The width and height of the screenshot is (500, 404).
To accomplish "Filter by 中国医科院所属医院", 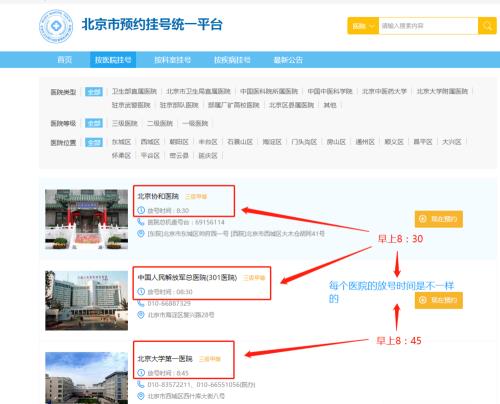I will tap(269, 91).
